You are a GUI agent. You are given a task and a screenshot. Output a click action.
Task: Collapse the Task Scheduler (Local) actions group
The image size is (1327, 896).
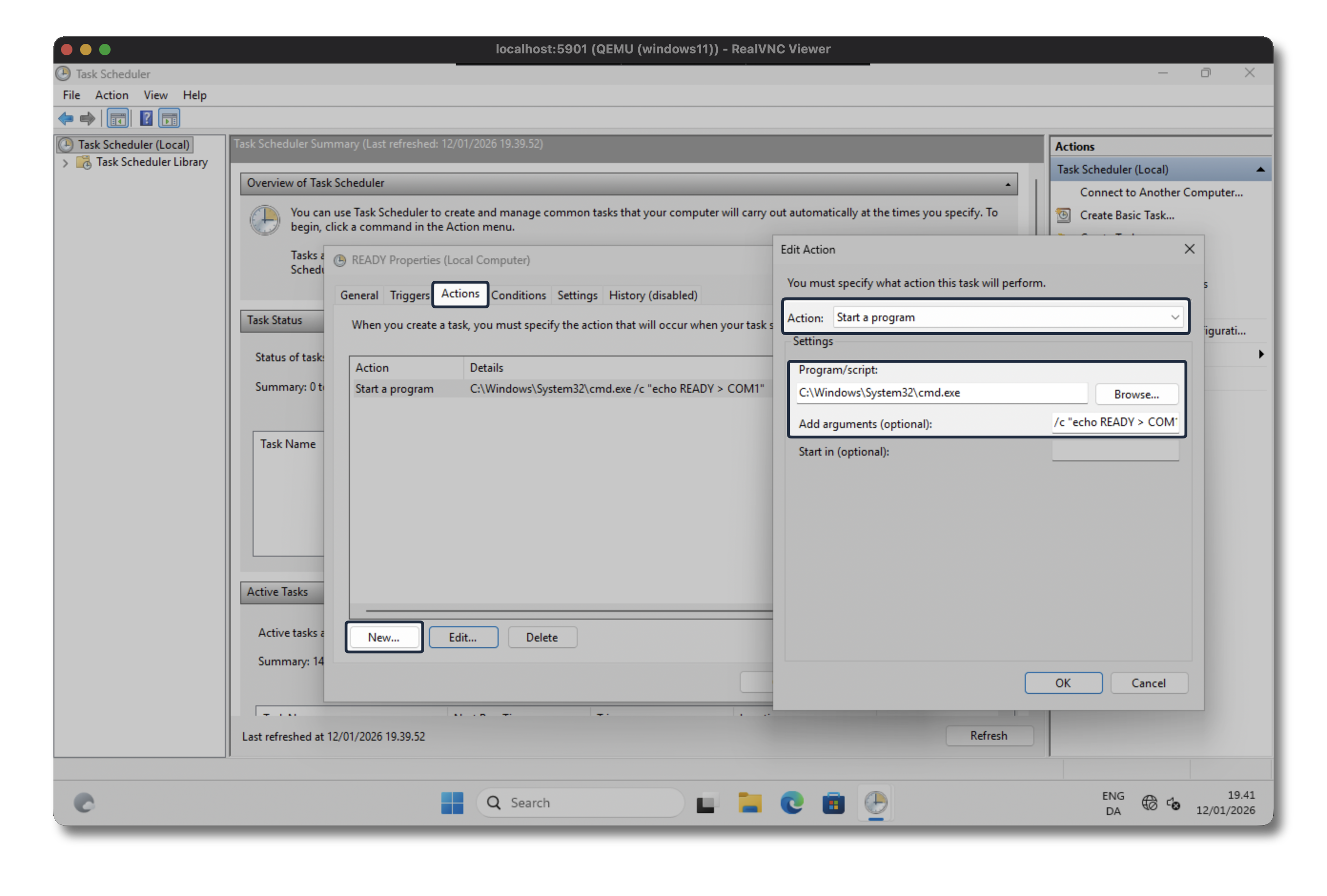point(1260,170)
